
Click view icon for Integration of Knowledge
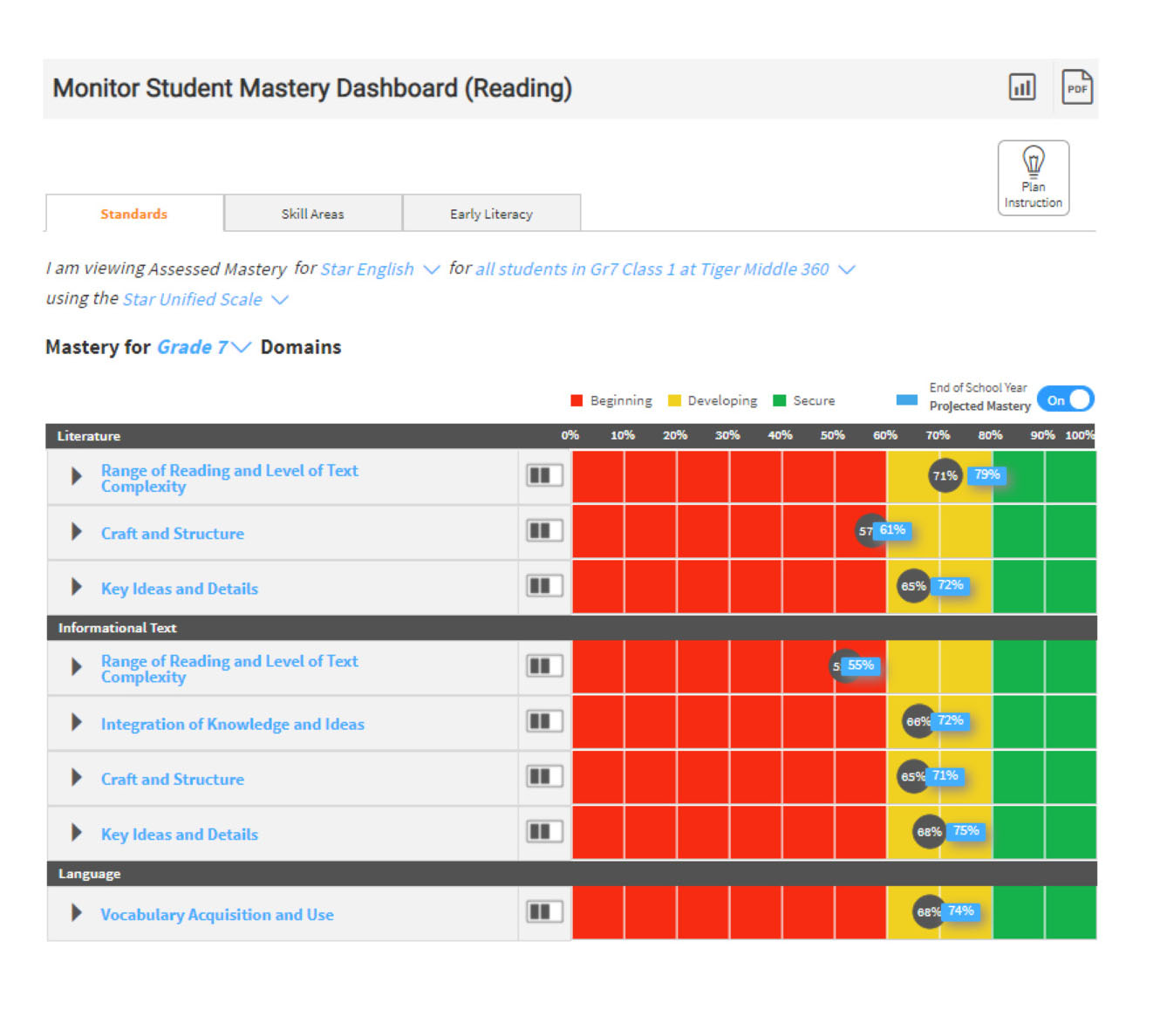[x=544, y=721]
